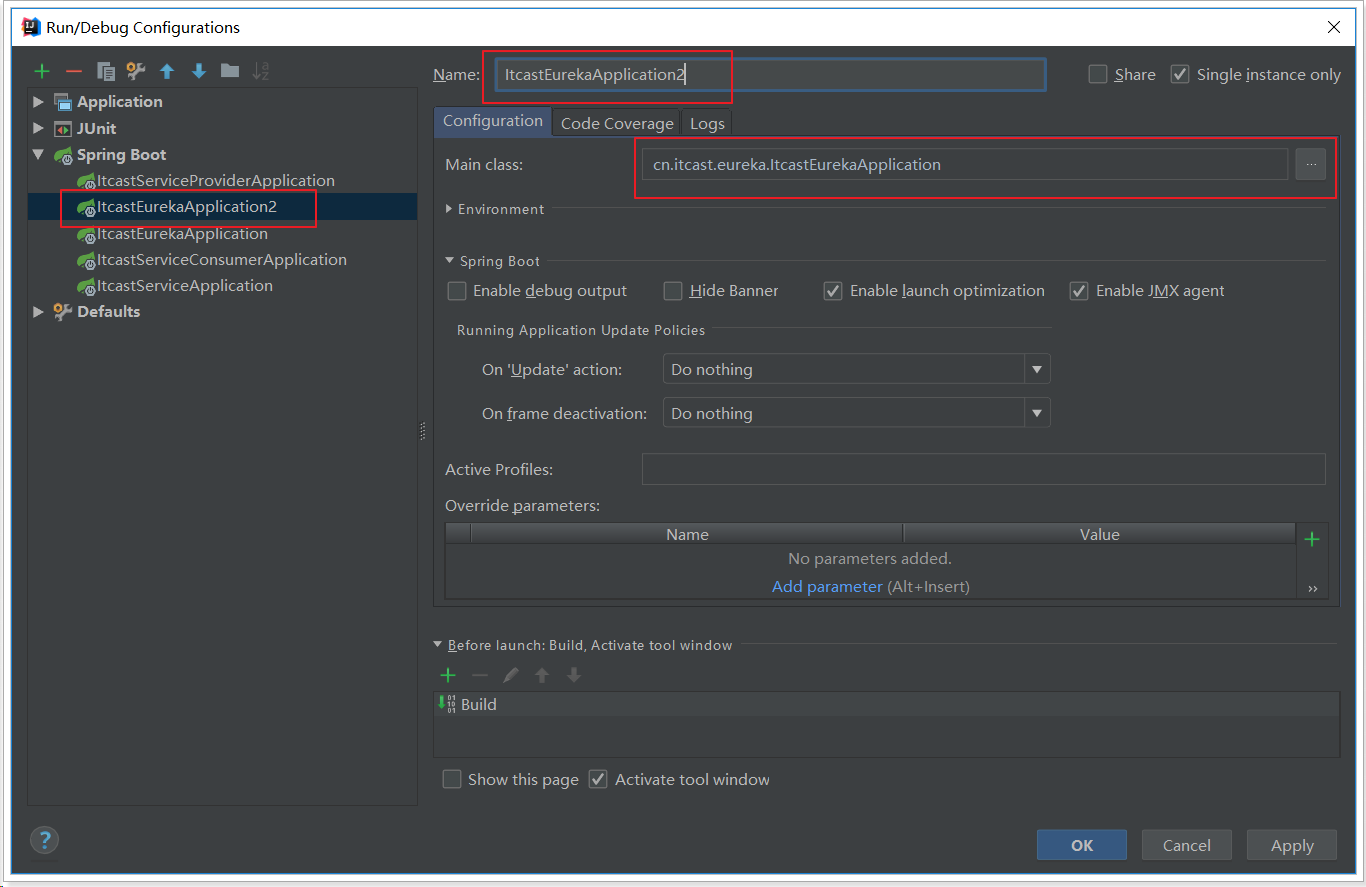
Task: Click the Value column header
Action: pyautogui.click(x=1099, y=535)
